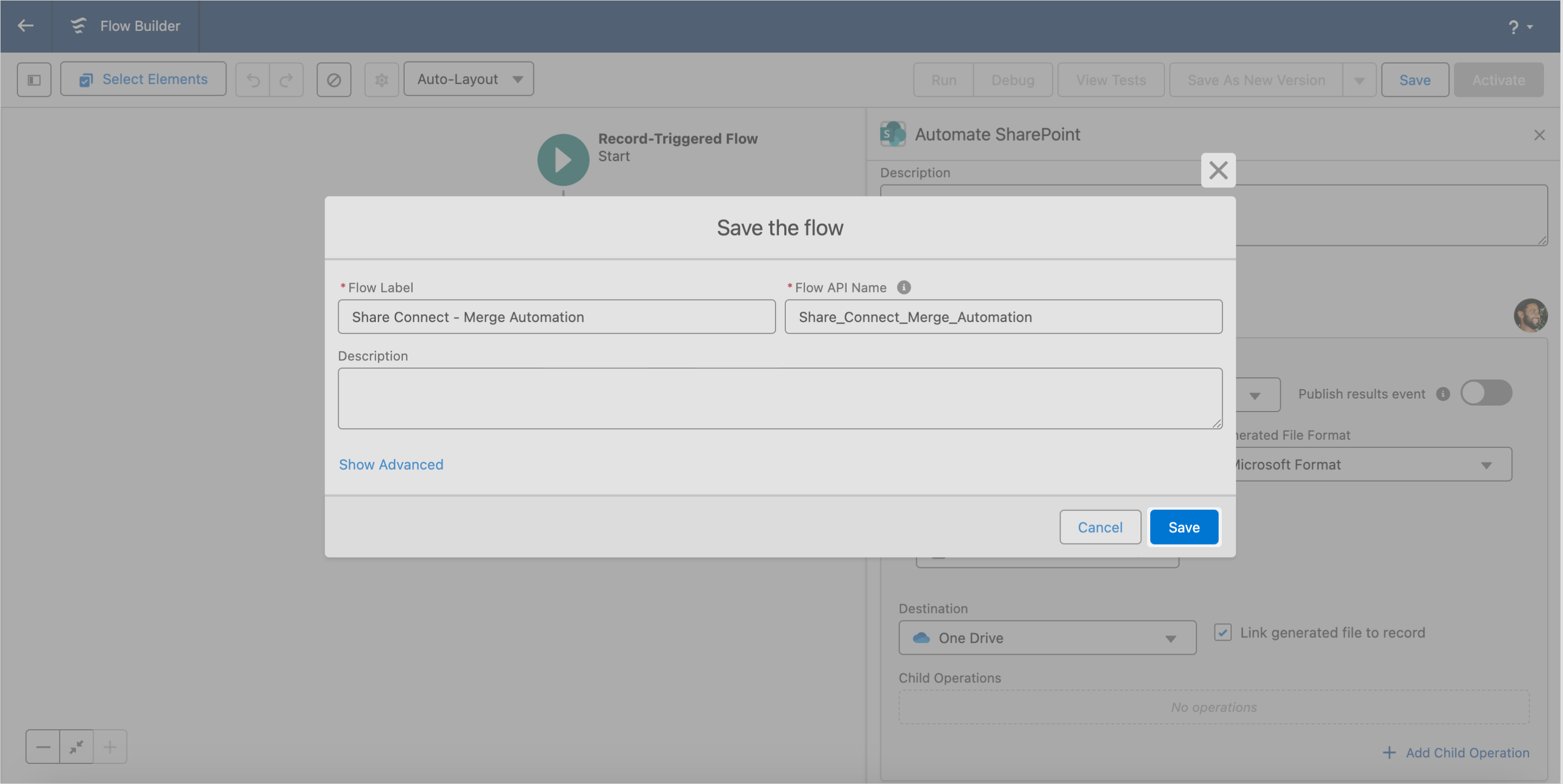
Task: Click the info icon next to Publish results event
Action: pos(1443,393)
